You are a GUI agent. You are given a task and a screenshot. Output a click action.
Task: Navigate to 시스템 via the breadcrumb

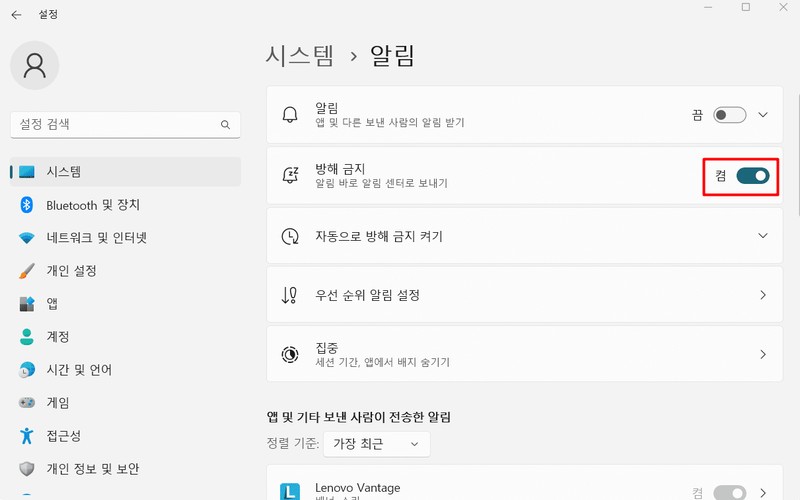(x=299, y=55)
